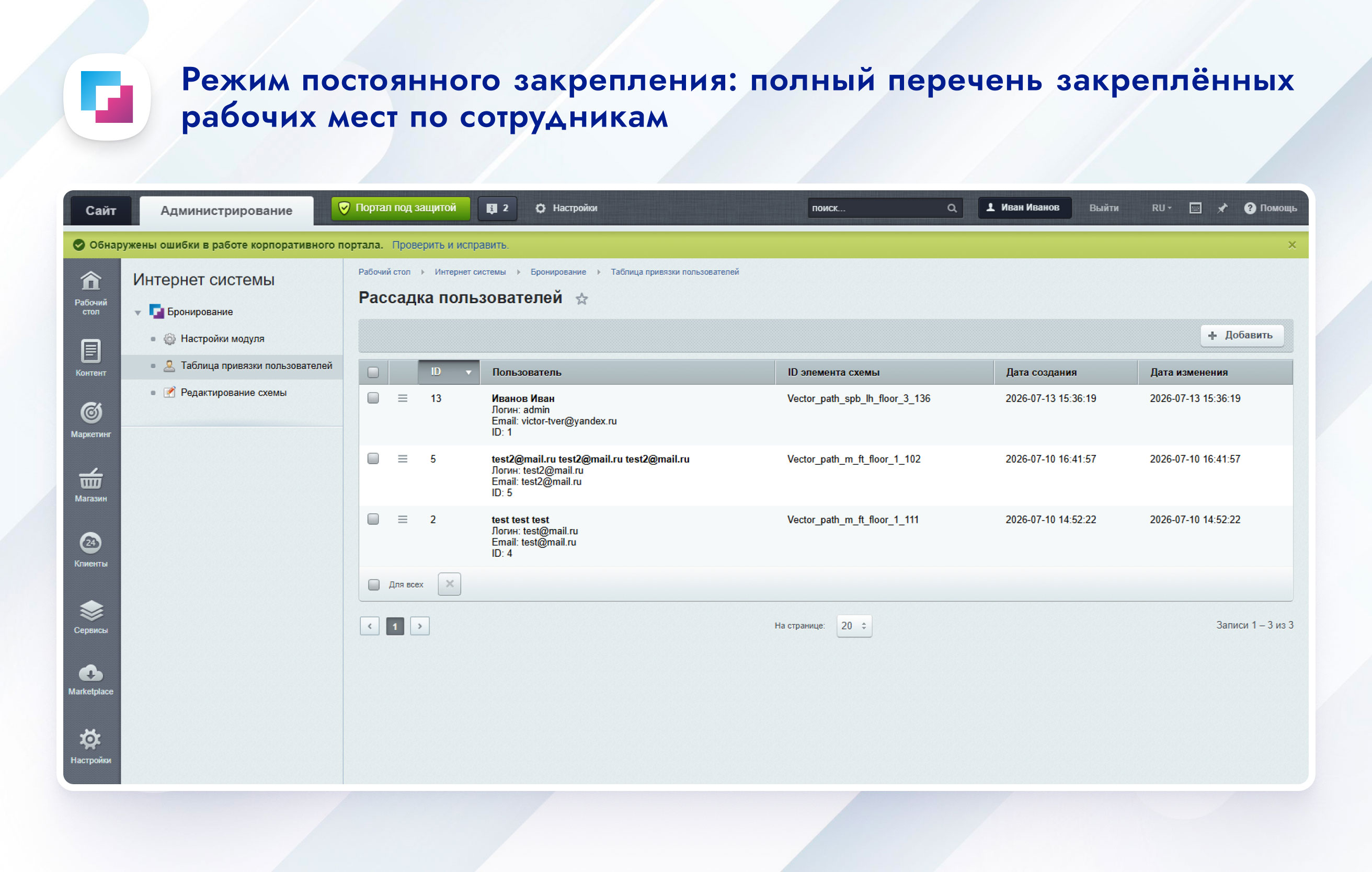Open the Маркетинг sidebar section

[90, 419]
